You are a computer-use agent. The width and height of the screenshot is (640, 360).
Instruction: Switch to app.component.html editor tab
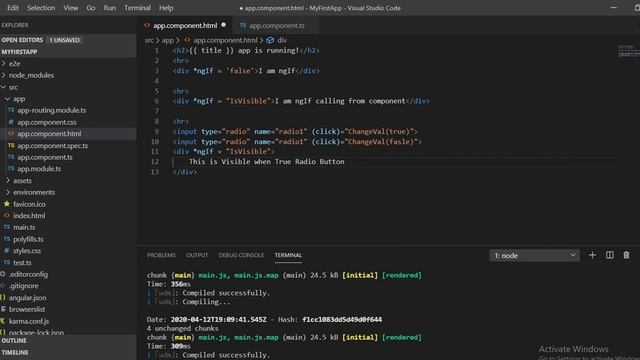tap(184, 25)
